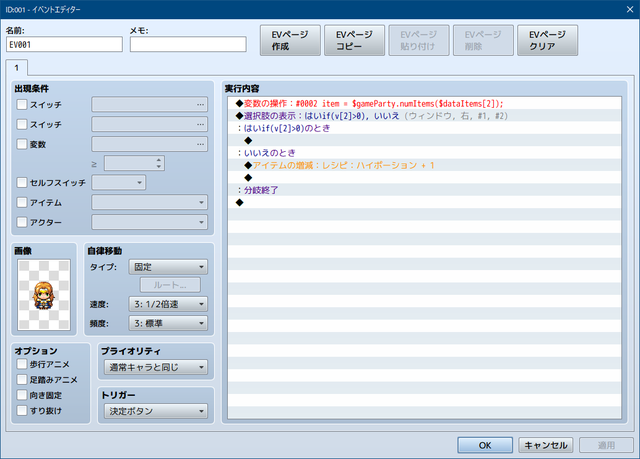The height and width of the screenshot is (459, 640).
Task: Click the 変数 selection field
Action: (149, 144)
